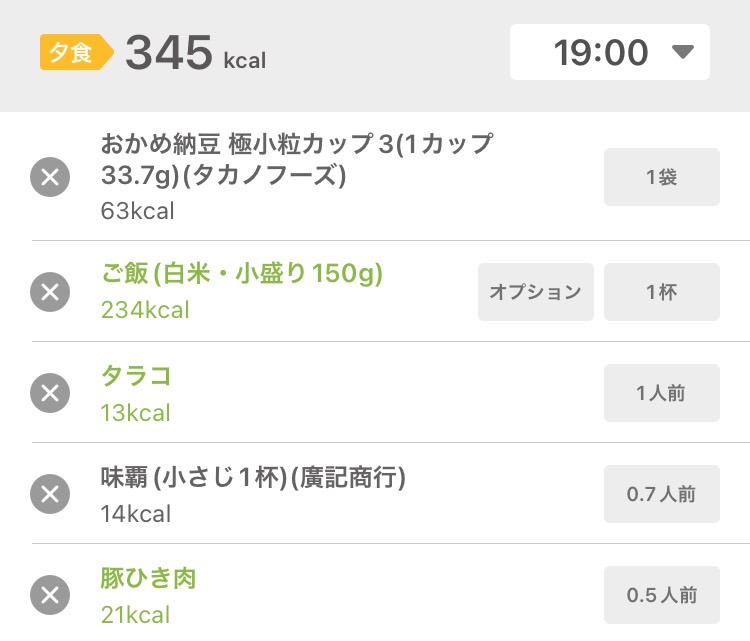750x641 pixels.
Task: Open the ご飯 (白米・小盛り150g) food link
Action: (242, 274)
